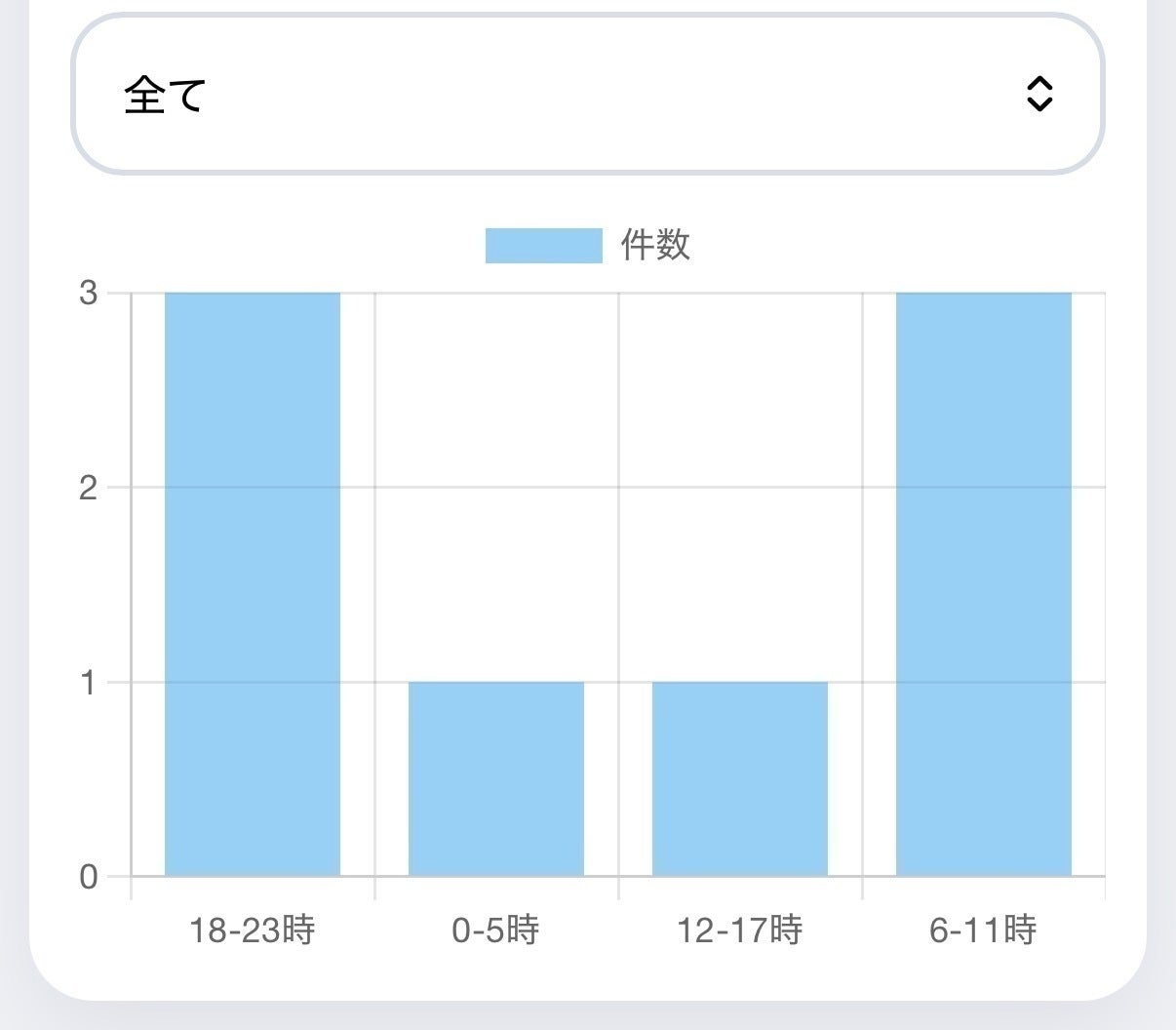Click the y-axis label 2
The width and height of the screenshot is (1176, 1030).
point(90,486)
